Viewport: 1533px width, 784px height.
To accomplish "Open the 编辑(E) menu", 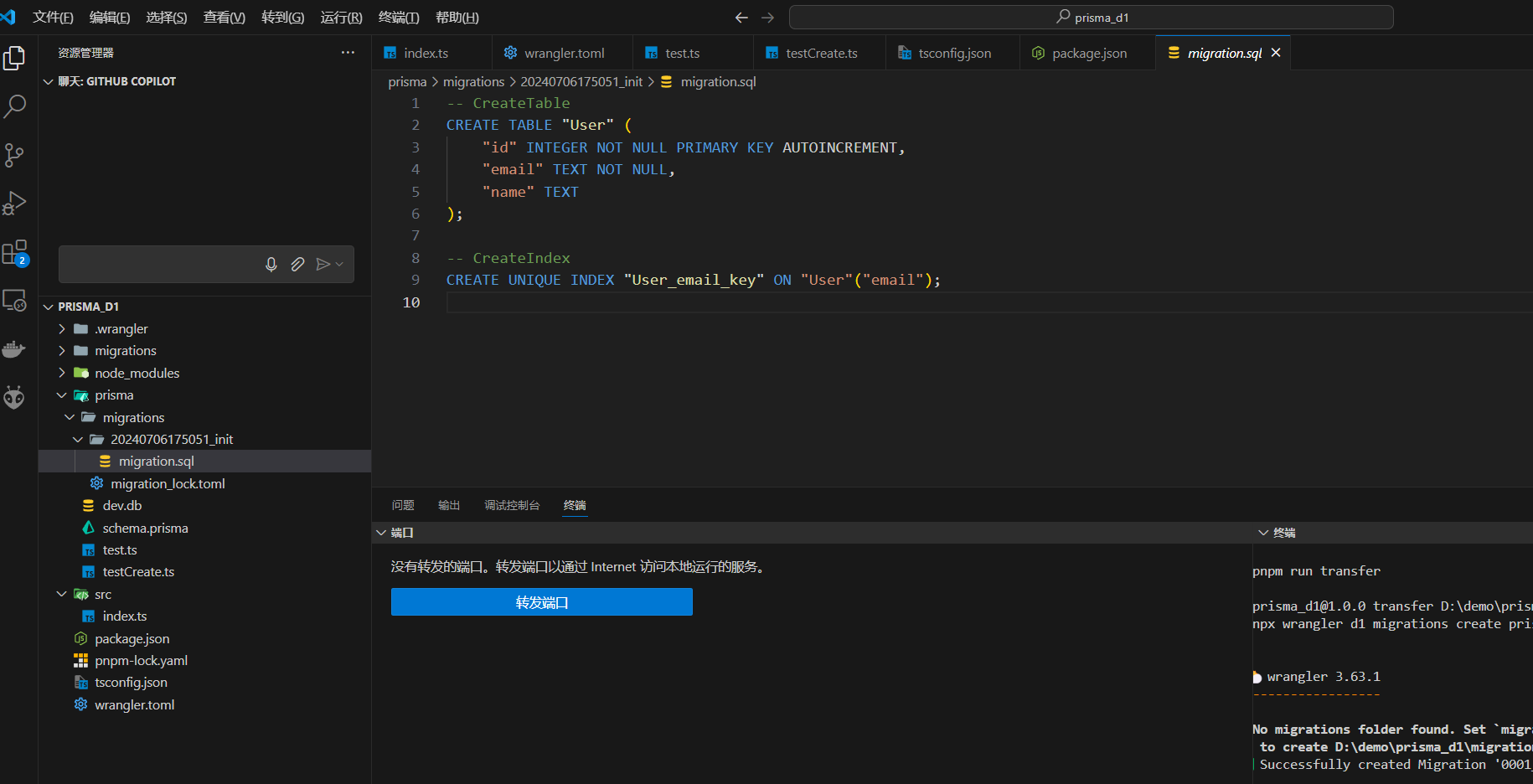I will (x=110, y=18).
